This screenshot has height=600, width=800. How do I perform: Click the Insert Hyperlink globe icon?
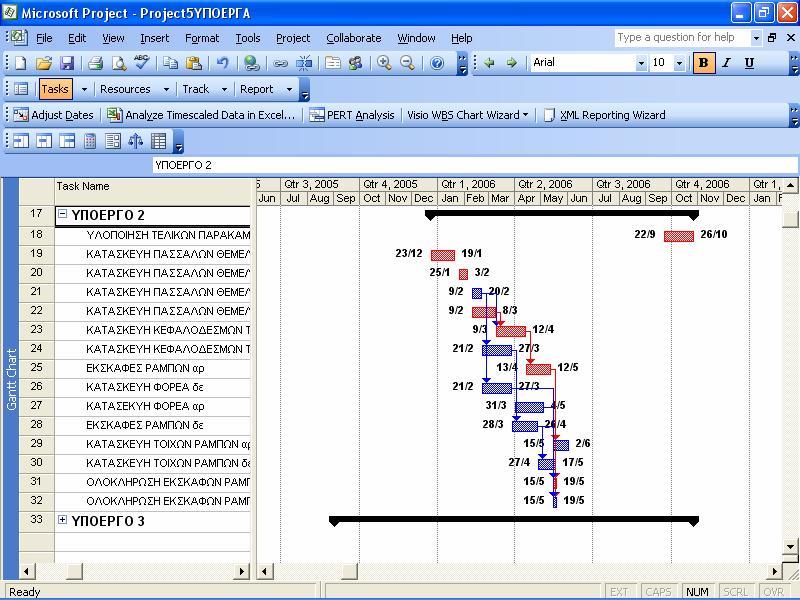click(252, 63)
